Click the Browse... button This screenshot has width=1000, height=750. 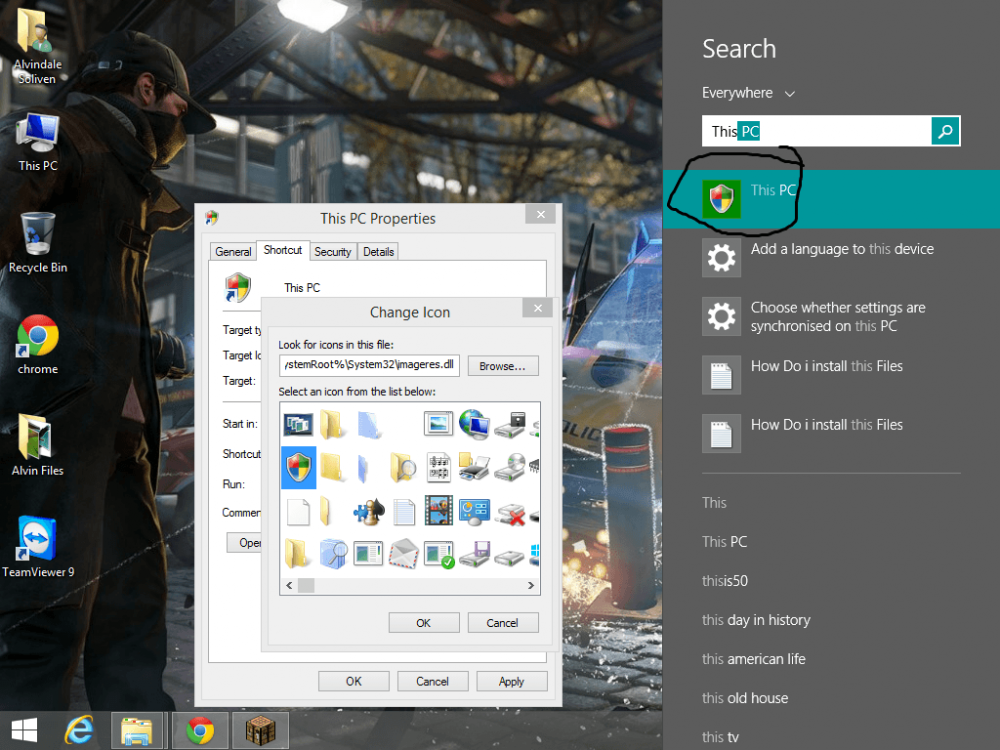(x=503, y=366)
